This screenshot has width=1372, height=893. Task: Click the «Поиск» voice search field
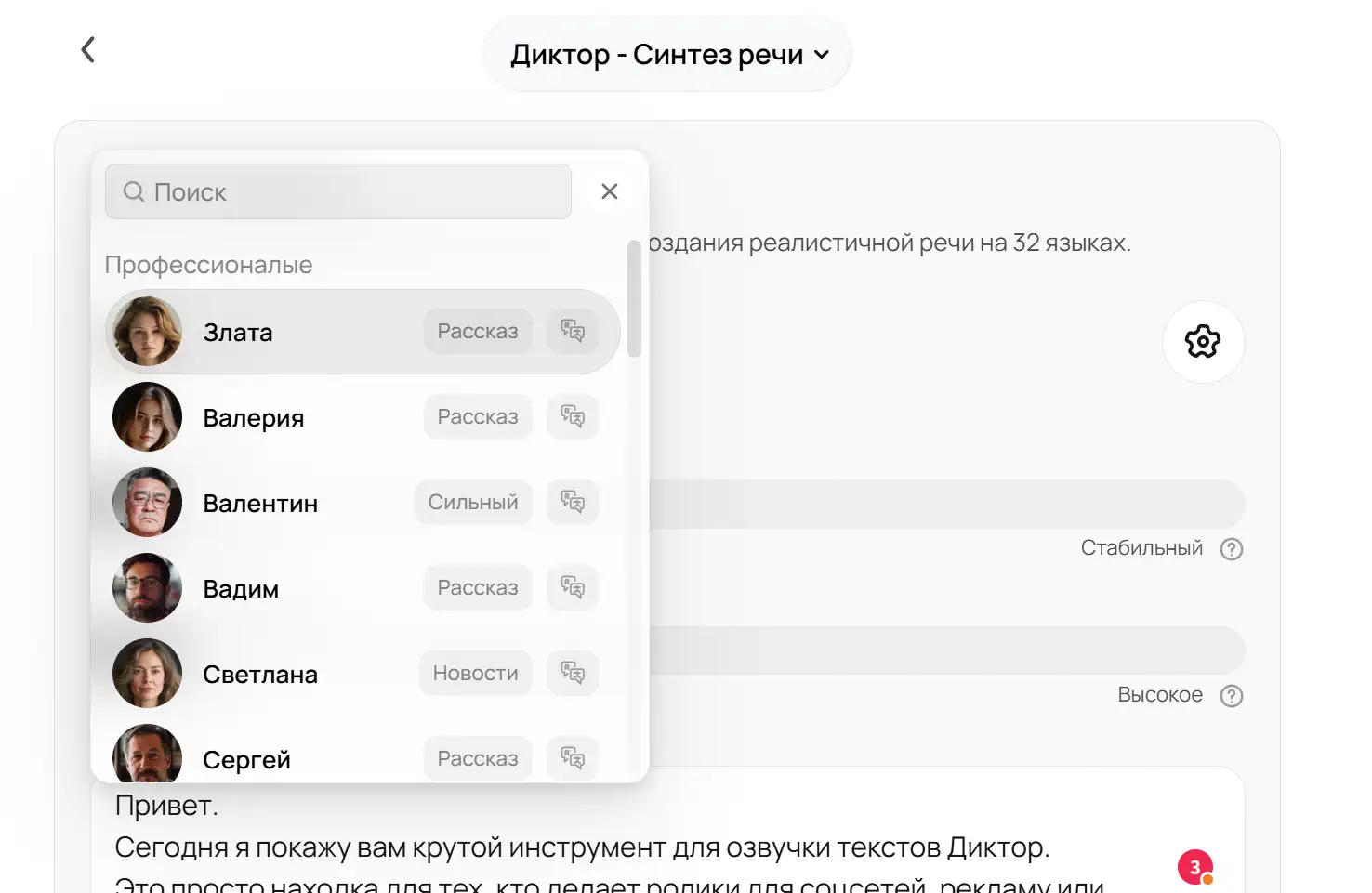click(338, 191)
